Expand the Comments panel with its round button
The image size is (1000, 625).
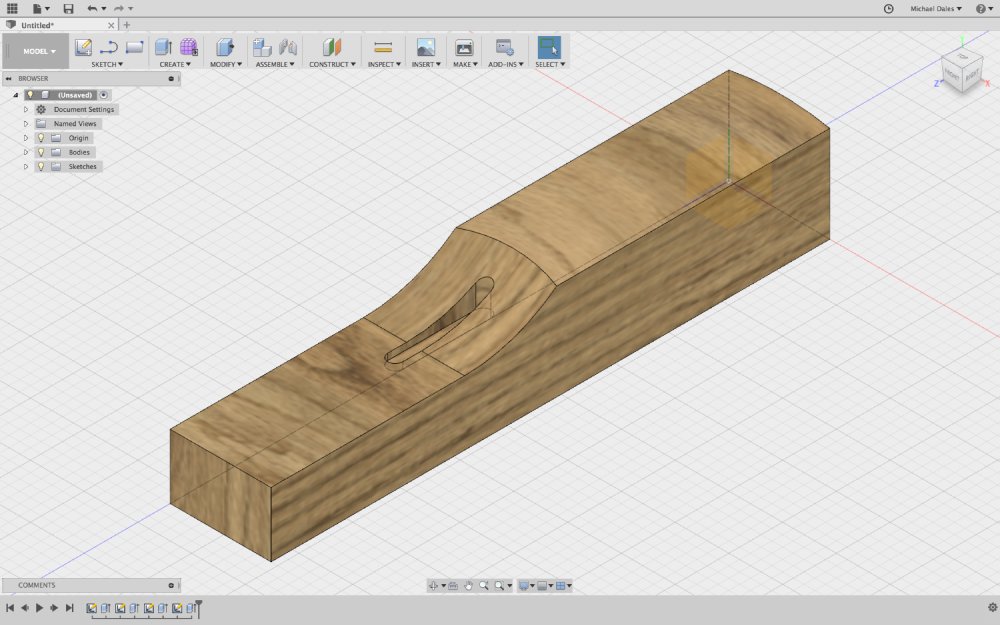point(171,585)
